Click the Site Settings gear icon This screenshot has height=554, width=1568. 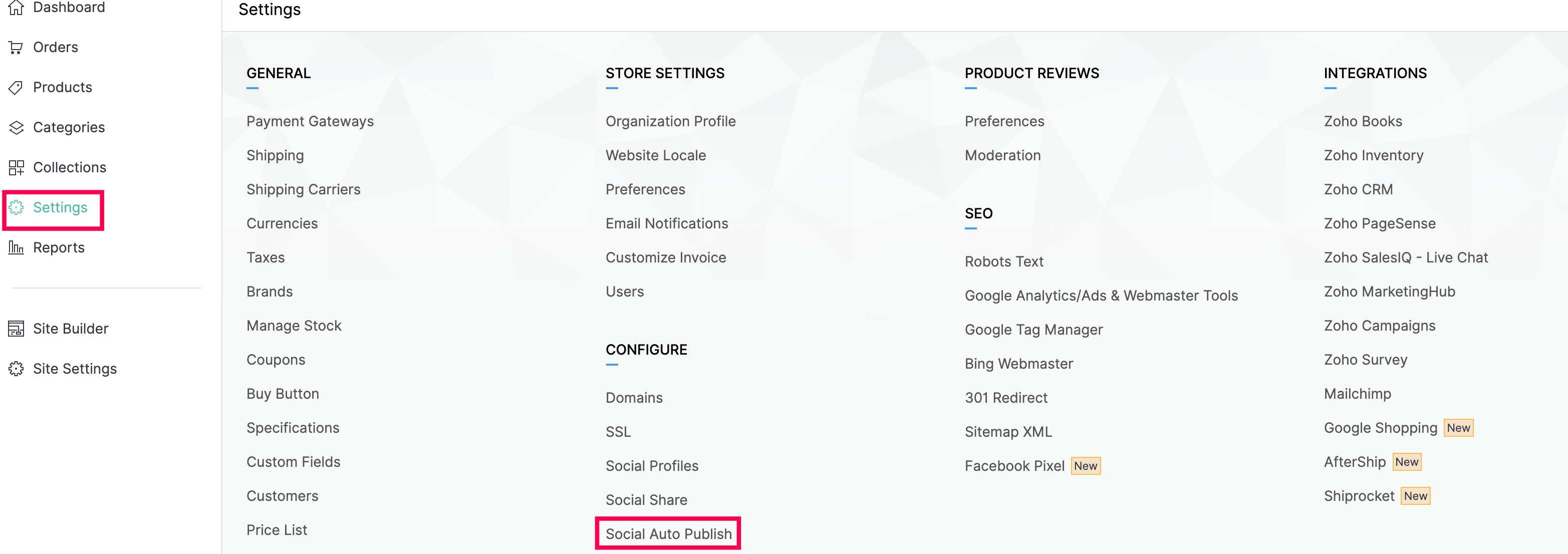coord(17,369)
